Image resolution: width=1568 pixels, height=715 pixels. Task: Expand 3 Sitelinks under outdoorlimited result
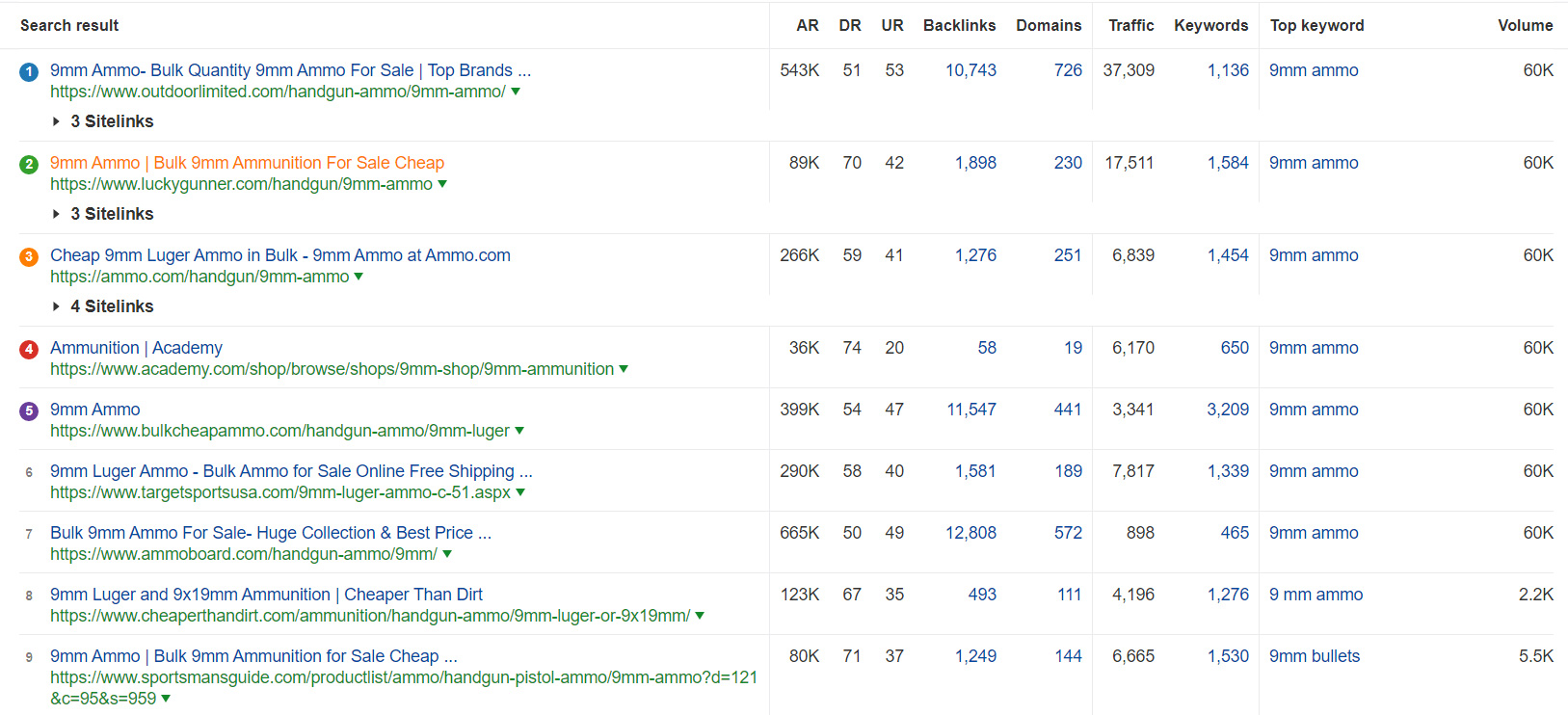tap(103, 121)
